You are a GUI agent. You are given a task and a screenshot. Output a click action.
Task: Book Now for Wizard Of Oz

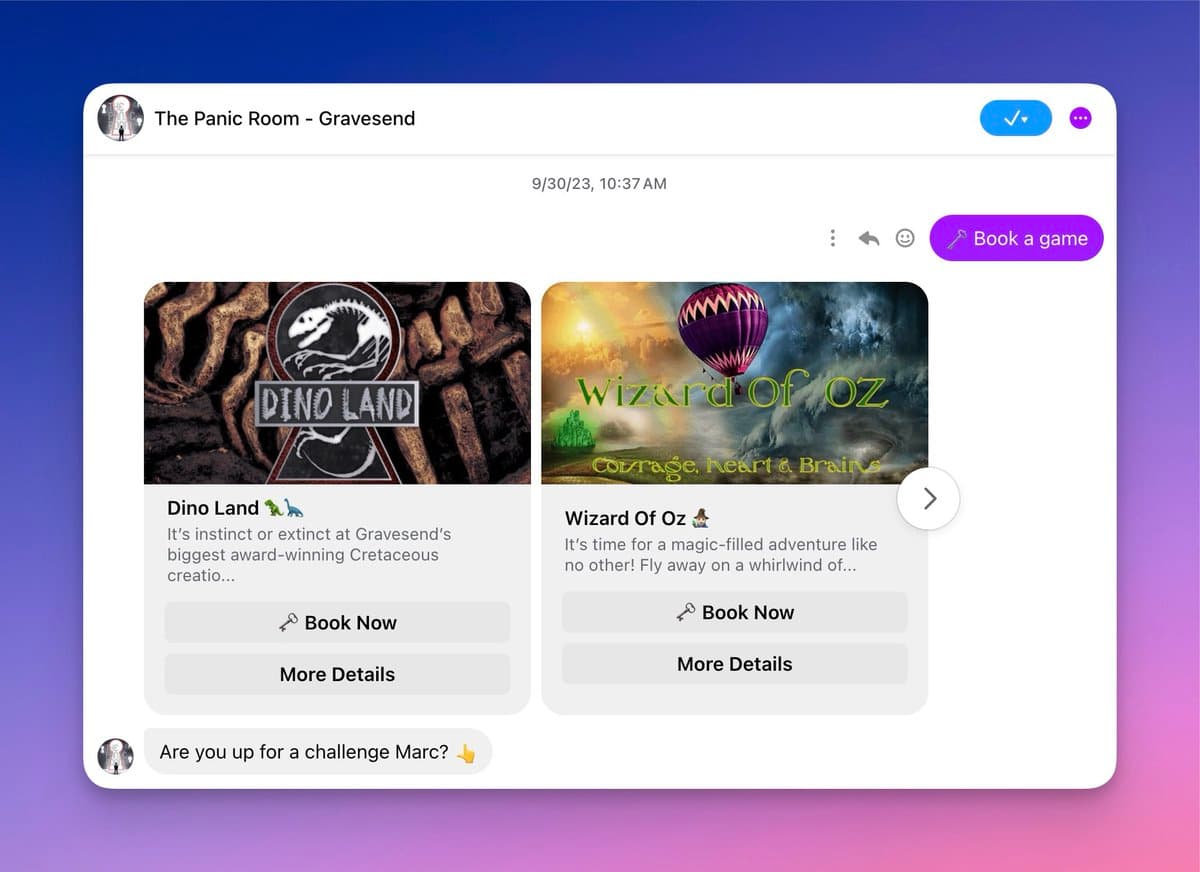tap(734, 612)
